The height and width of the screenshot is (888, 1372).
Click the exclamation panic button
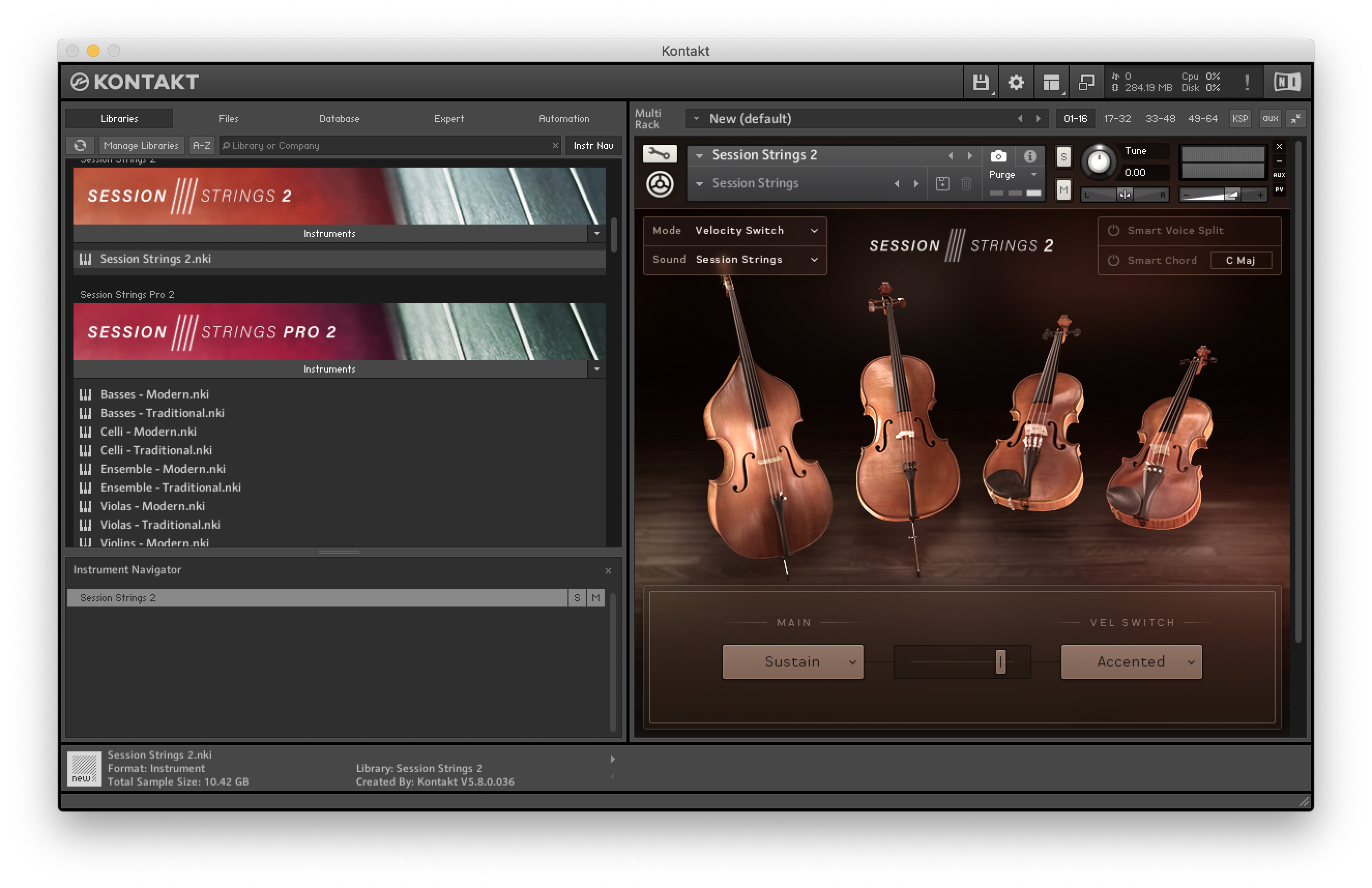click(x=1246, y=82)
